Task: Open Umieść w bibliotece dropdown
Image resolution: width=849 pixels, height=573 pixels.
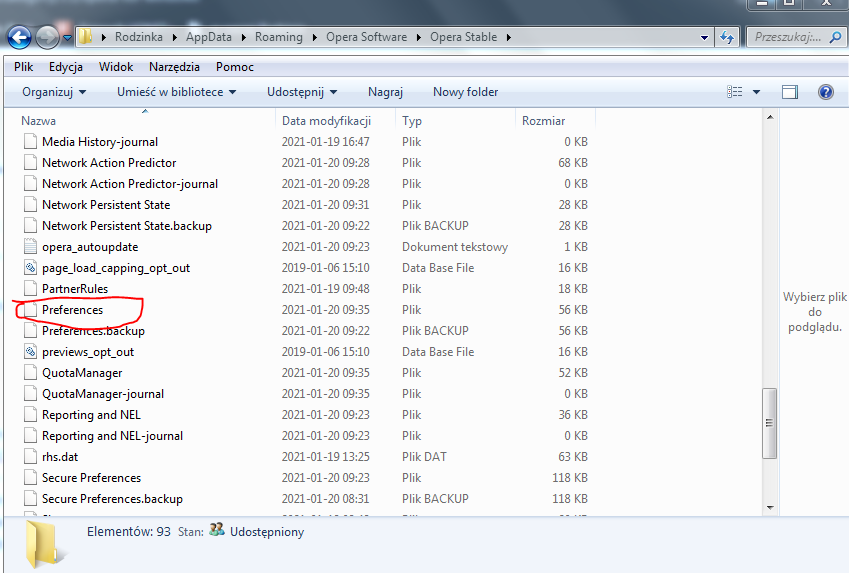Action: [x=177, y=92]
